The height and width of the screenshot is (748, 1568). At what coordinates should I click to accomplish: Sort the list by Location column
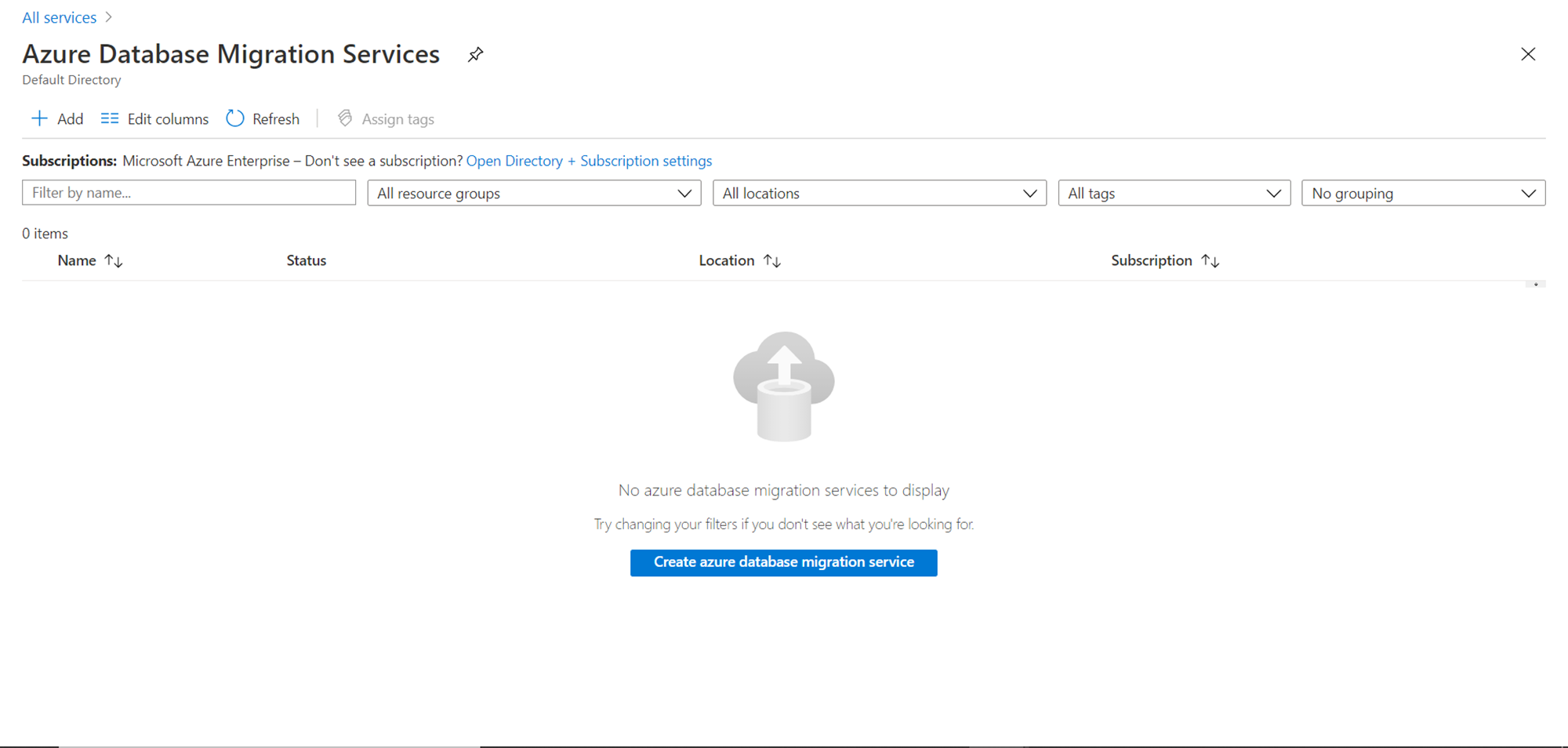(x=739, y=260)
